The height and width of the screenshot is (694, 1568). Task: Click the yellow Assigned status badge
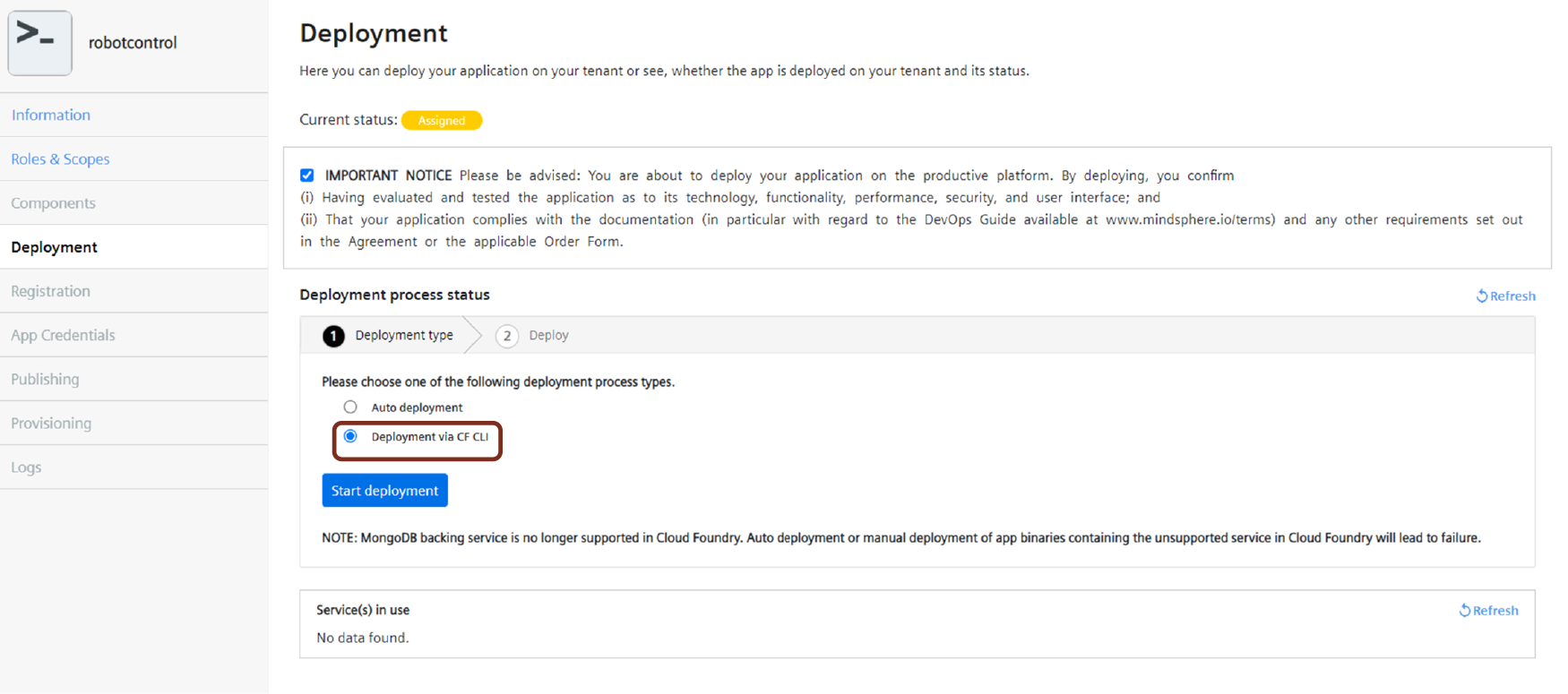click(442, 120)
